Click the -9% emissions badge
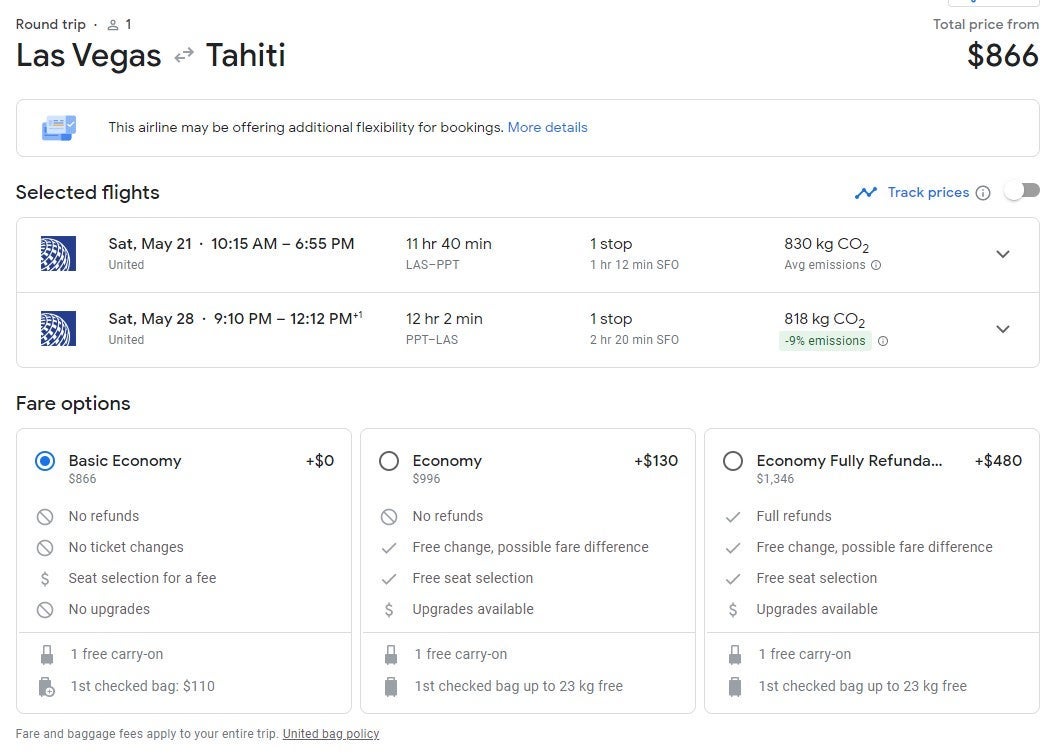Image resolution: width=1054 pixels, height=756 pixels. [x=825, y=341]
